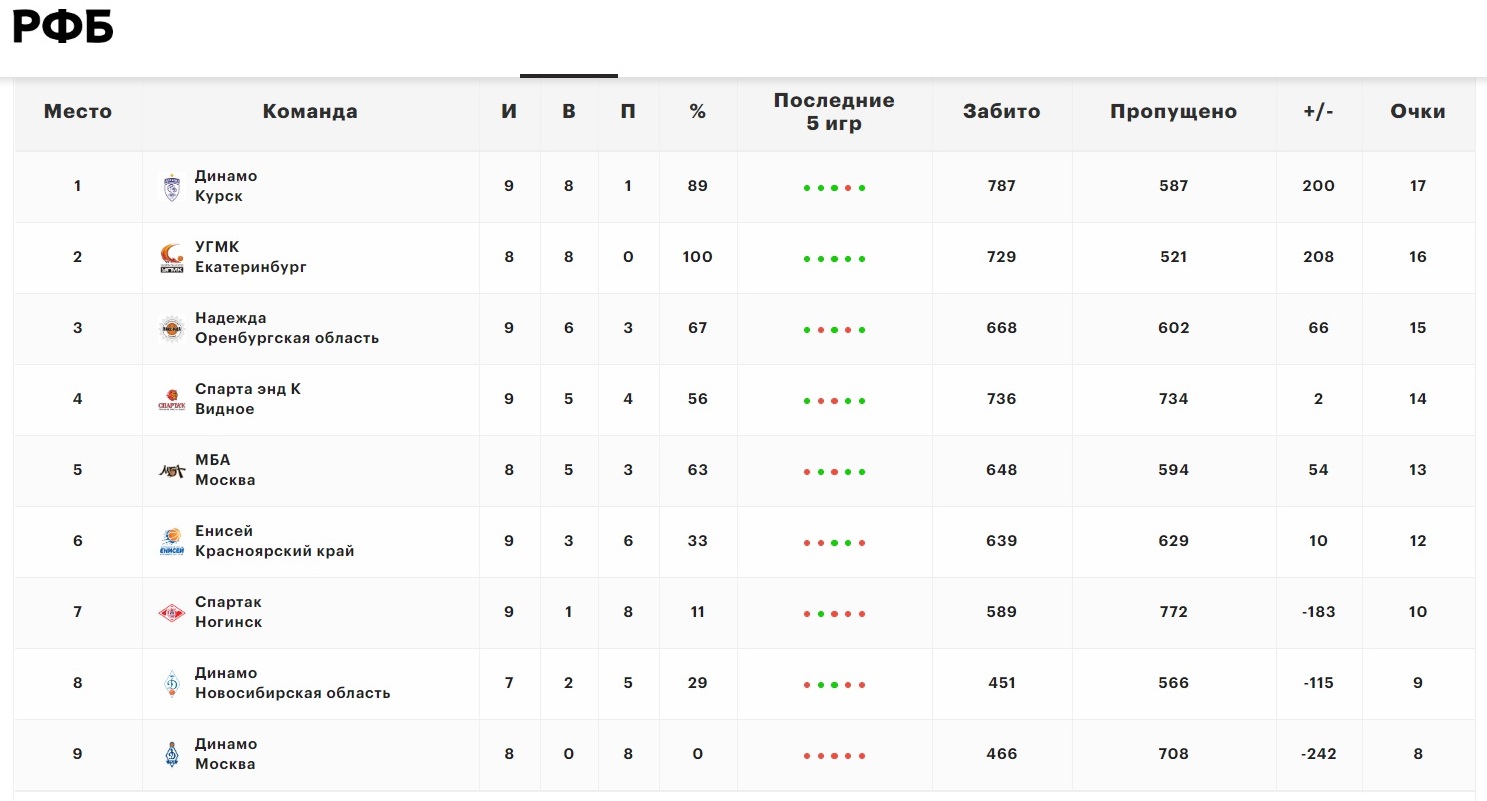This screenshot has height=801, width=1487.
Task: Click Надежда percentage value 67
Action: 698,328
